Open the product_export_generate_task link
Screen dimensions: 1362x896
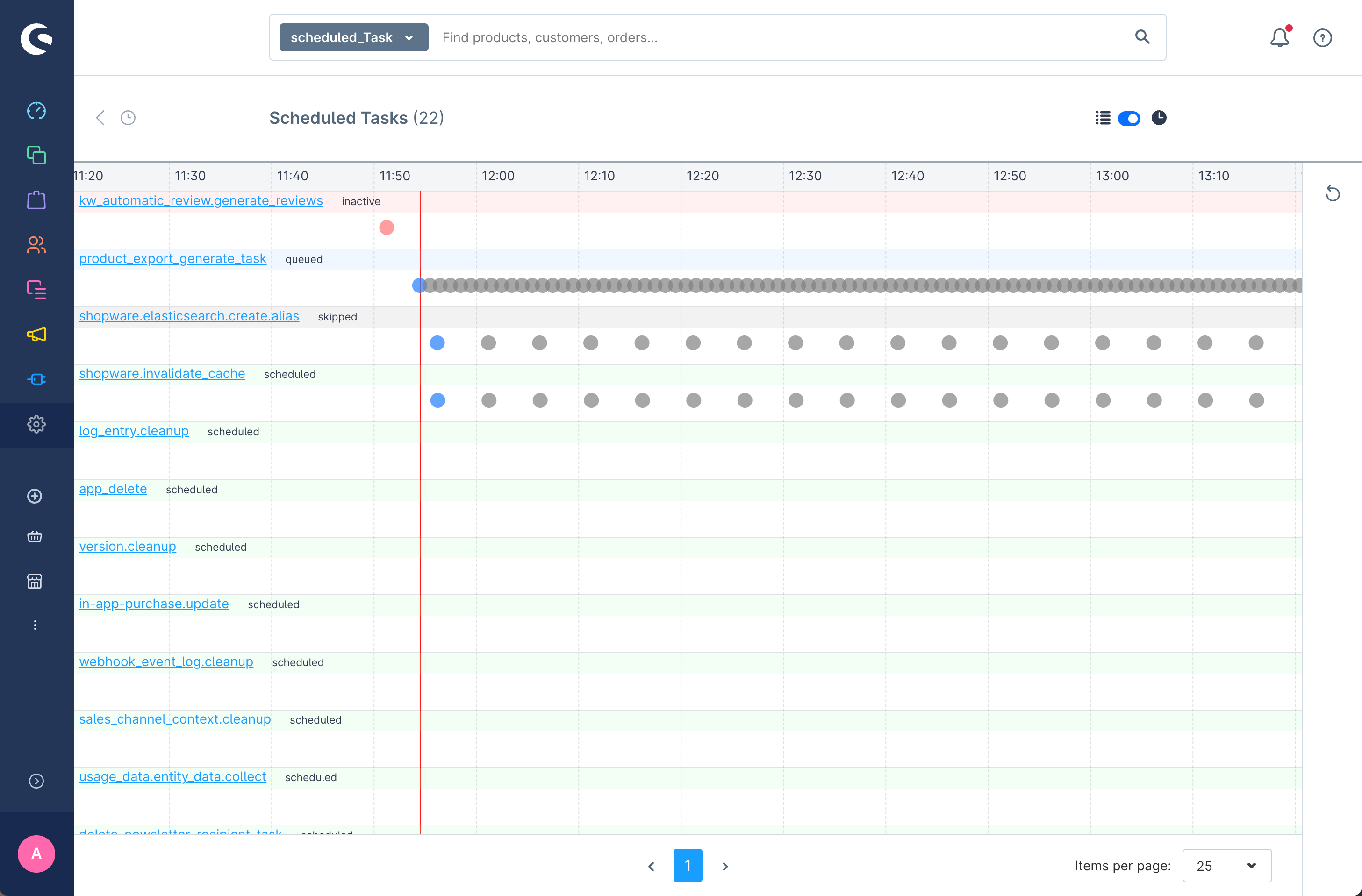click(x=172, y=258)
